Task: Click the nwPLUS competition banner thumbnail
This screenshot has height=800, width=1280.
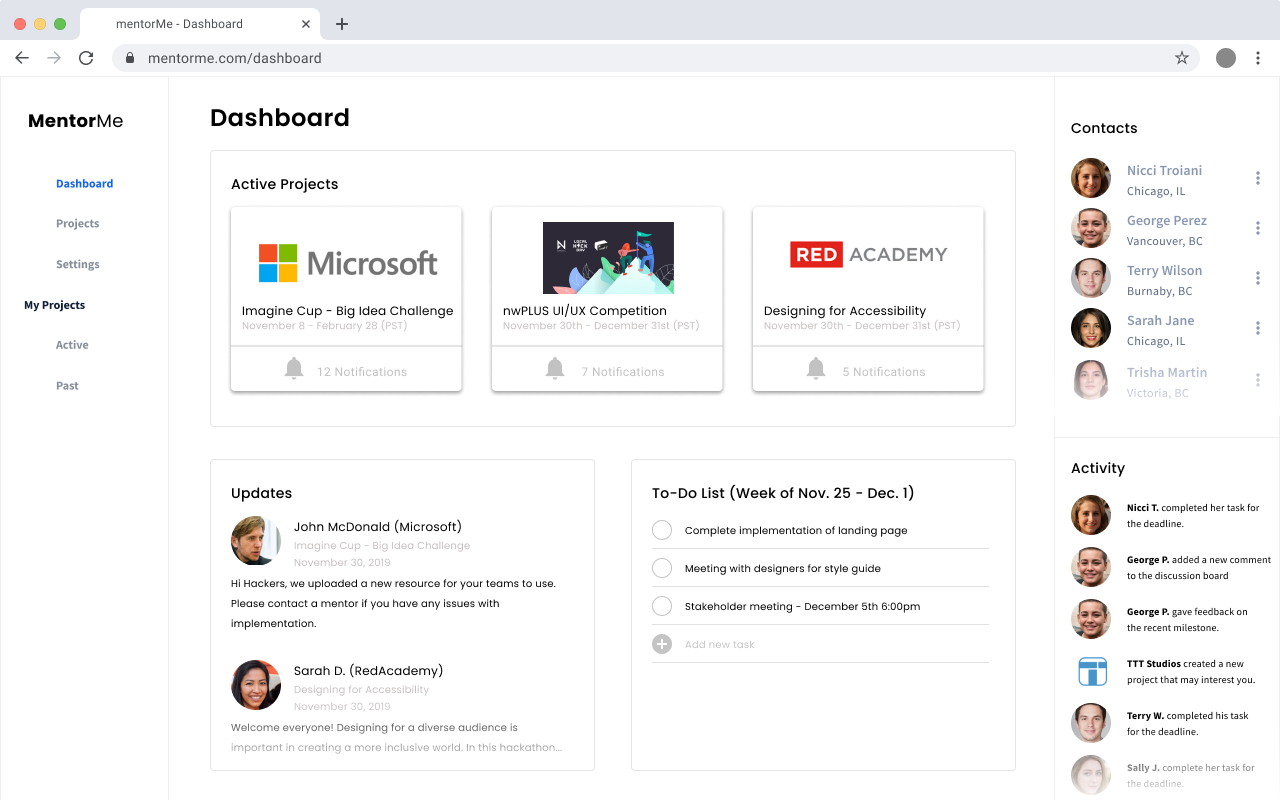Action: pos(608,258)
